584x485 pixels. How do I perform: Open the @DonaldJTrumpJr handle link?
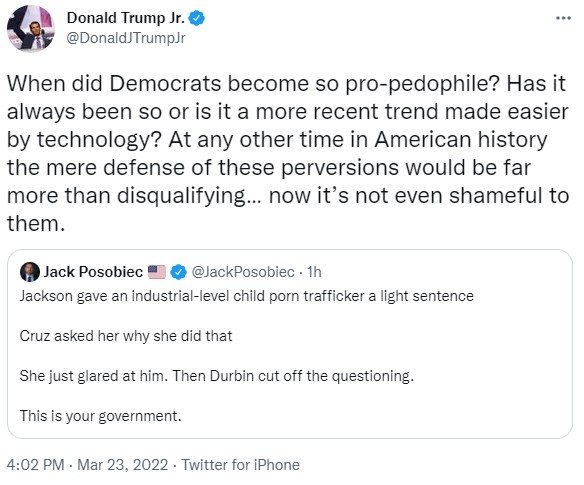point(126,38)
